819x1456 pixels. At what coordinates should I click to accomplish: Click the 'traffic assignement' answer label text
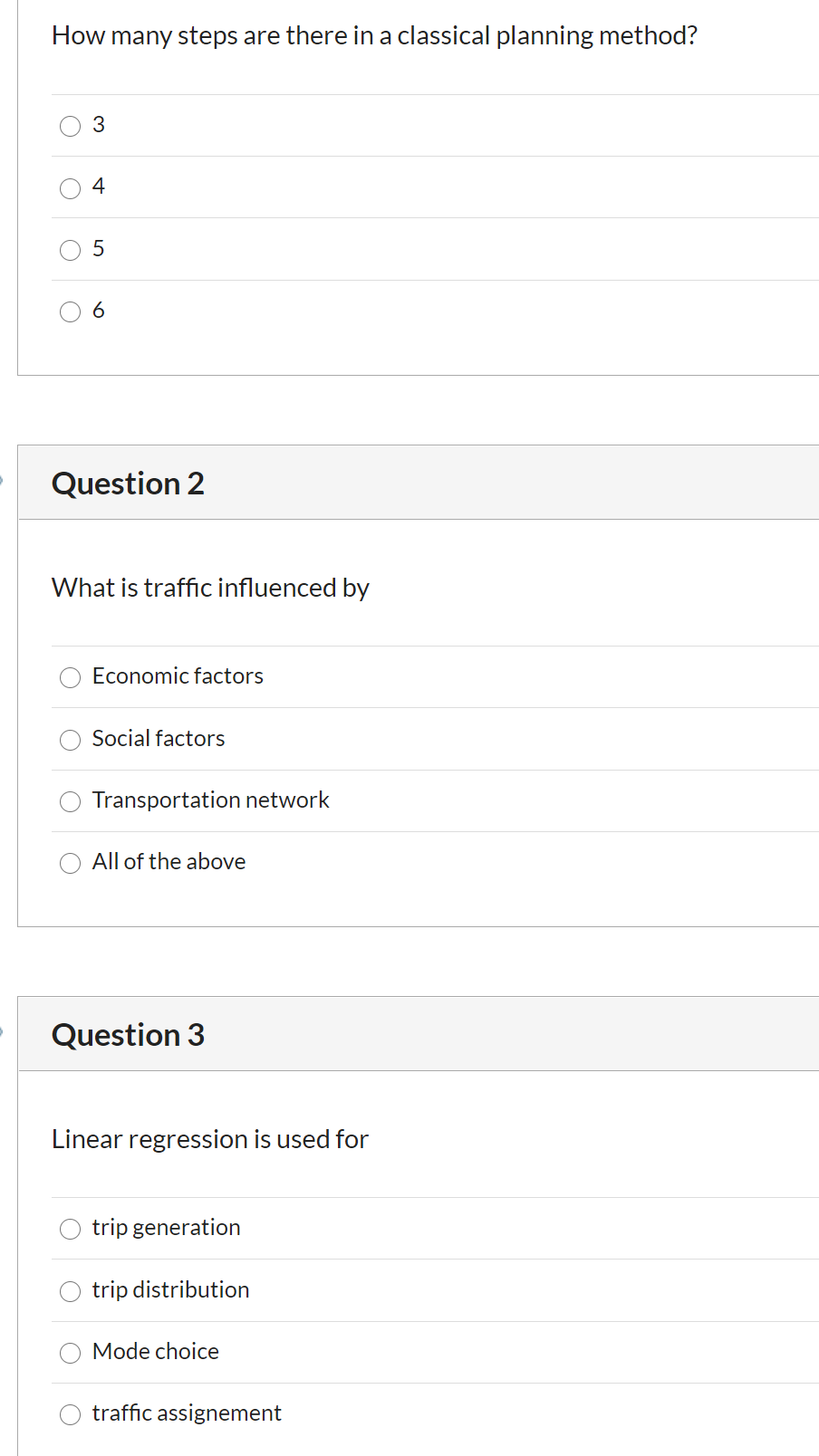(187, 1413)
